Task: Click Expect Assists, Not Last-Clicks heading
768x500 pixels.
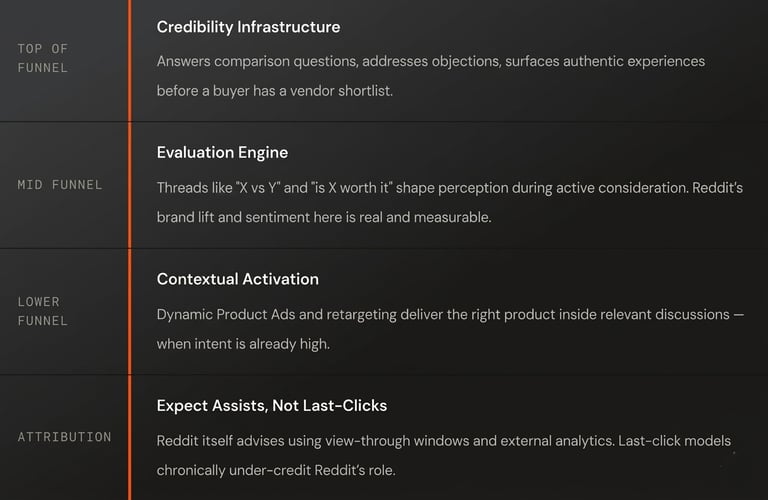Action: [x=272, y=405]
